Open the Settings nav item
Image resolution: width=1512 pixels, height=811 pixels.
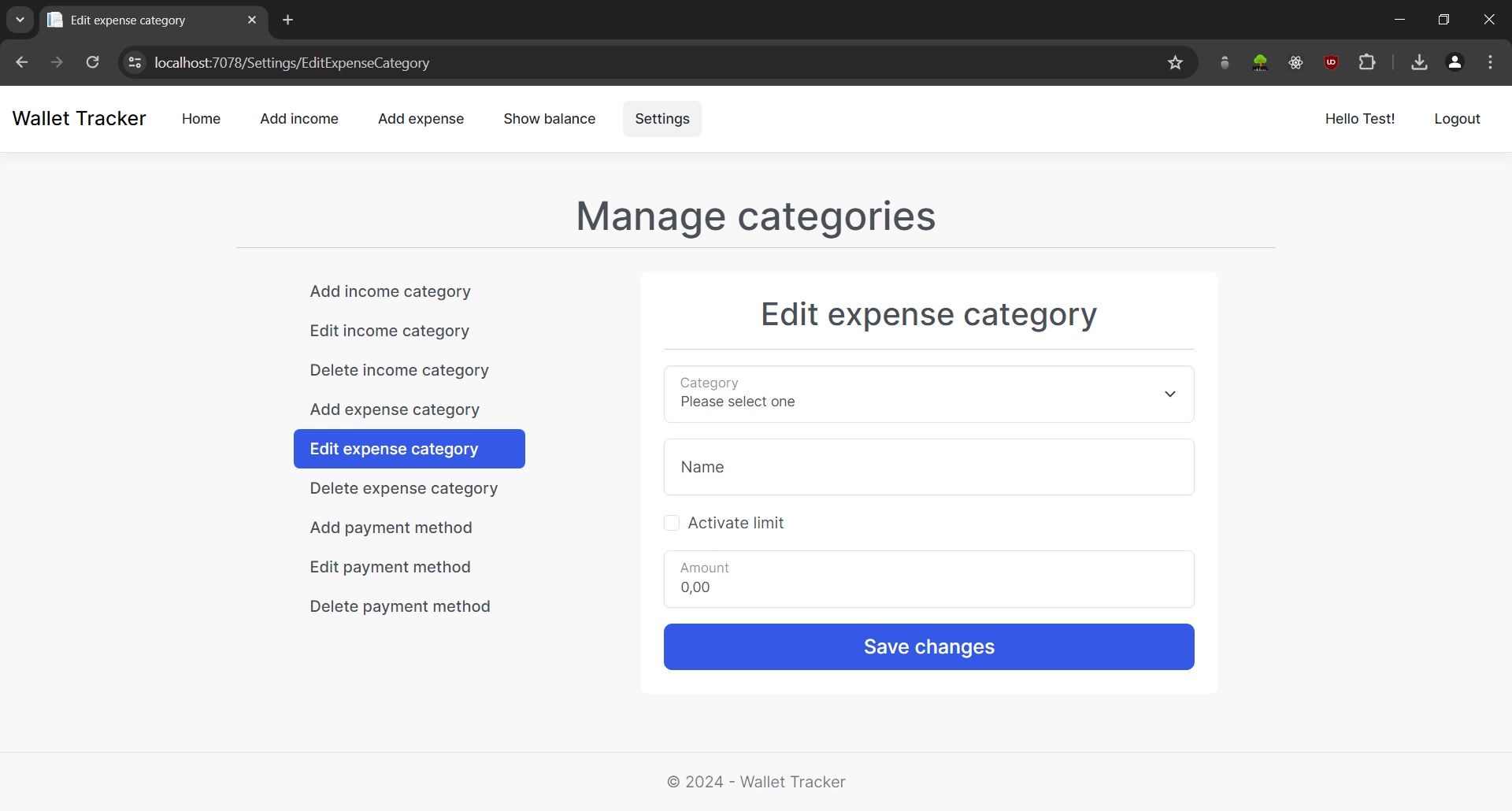point(661,119)
